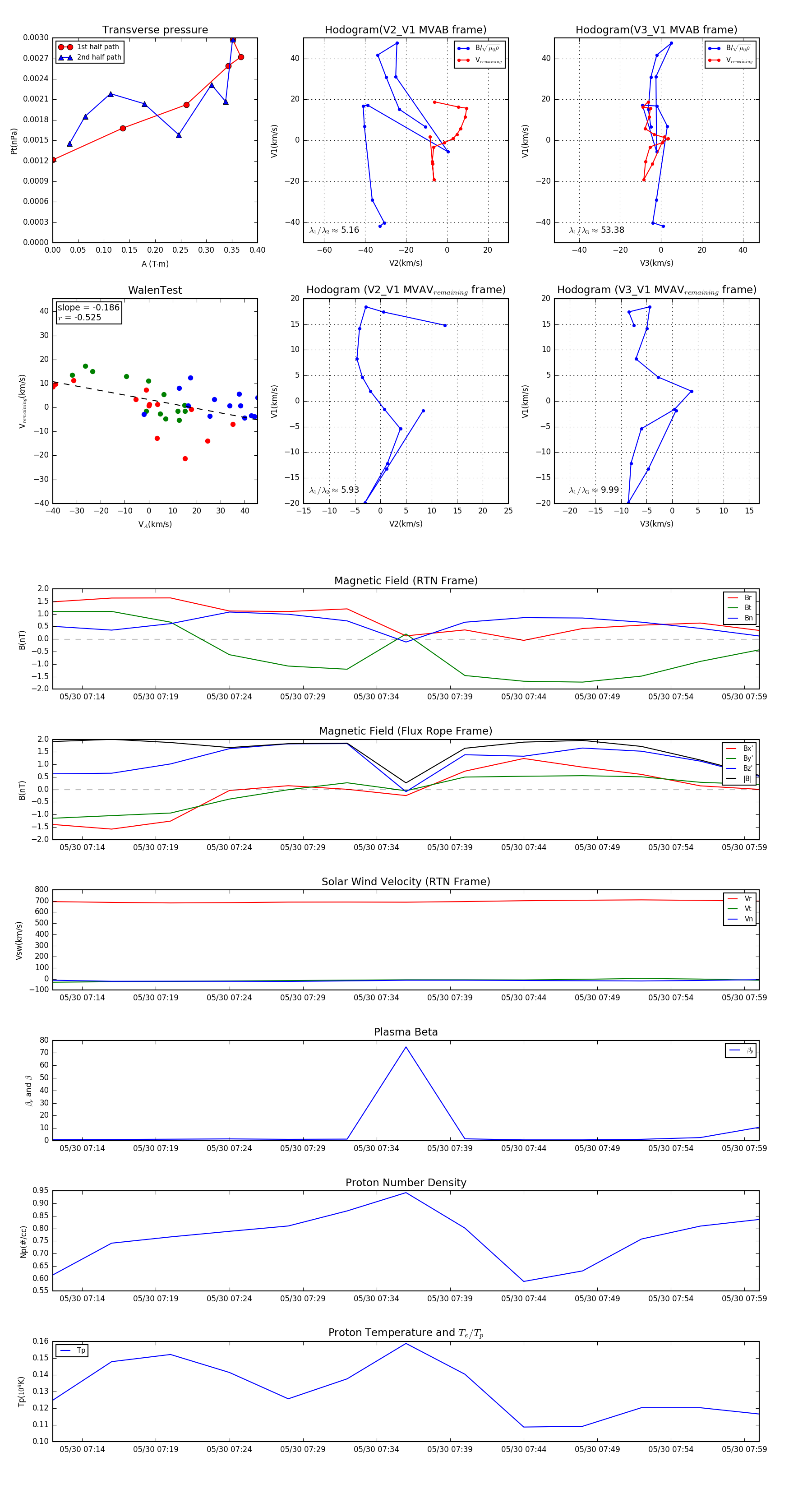Click the βp legend in Plasma Beta plot
Screen dimensions: 812x1489
click(x=741, y=1050)
